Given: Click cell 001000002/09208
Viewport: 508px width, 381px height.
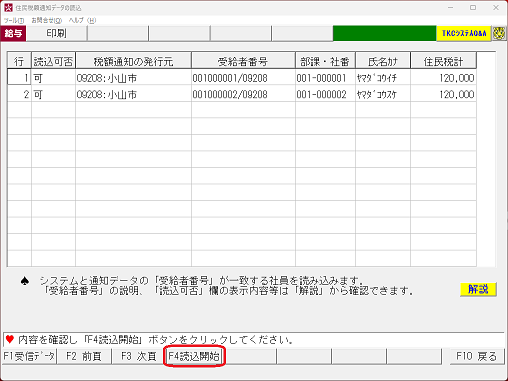Looking at the screenshot, I should (243, 94).
